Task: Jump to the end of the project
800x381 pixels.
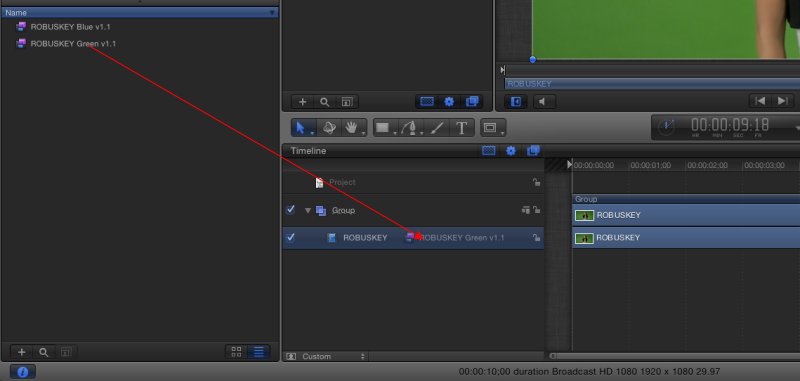Action: [x=783, y=101]
